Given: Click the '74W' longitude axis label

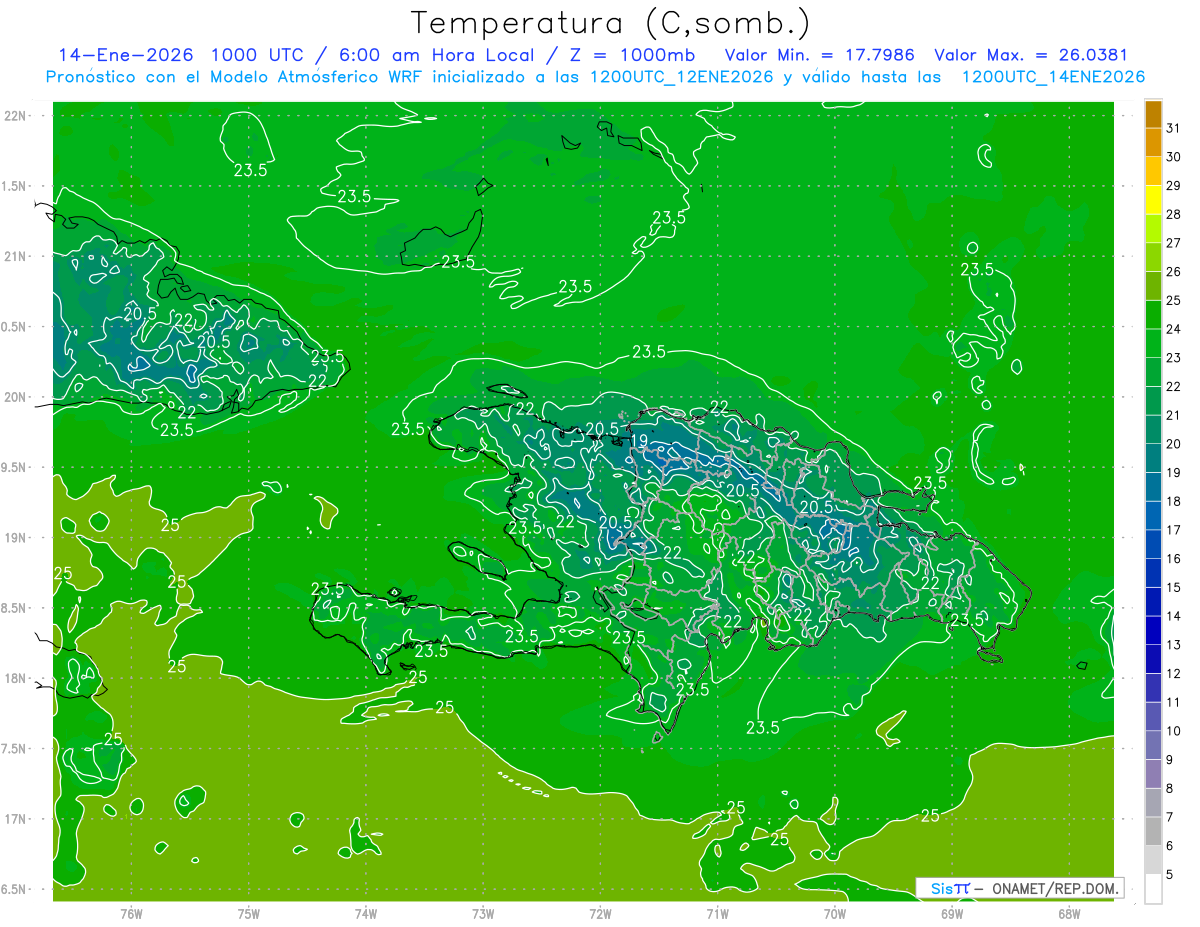Looking at the screenshot, I should [366, 913].
